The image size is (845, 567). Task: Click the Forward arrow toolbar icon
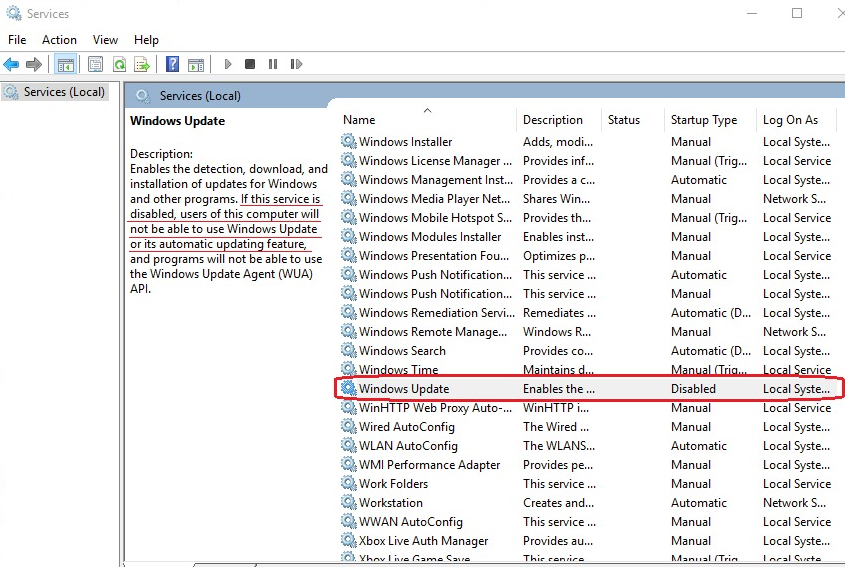pos(34,65)
